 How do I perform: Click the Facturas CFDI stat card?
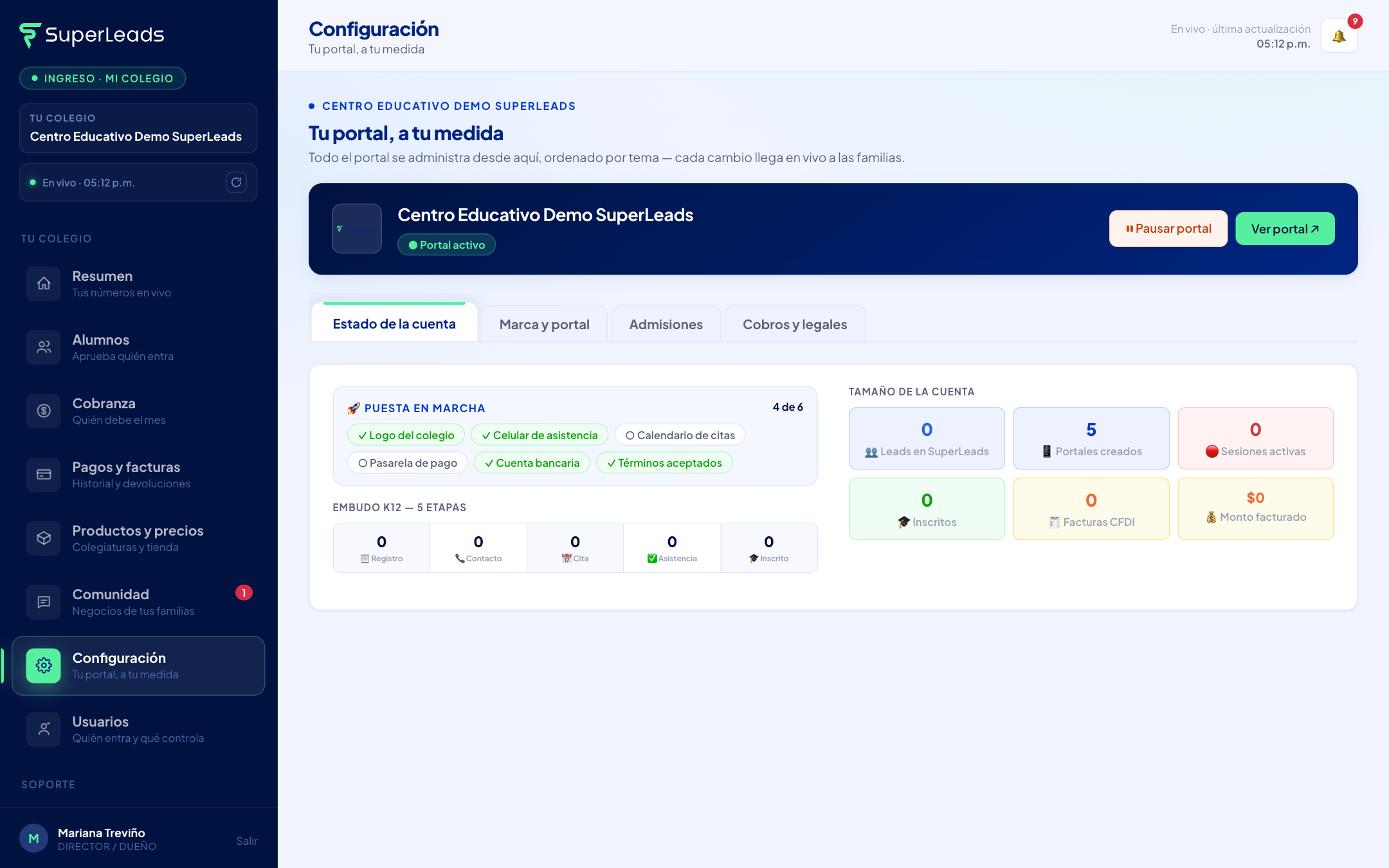click(1091, 509)
